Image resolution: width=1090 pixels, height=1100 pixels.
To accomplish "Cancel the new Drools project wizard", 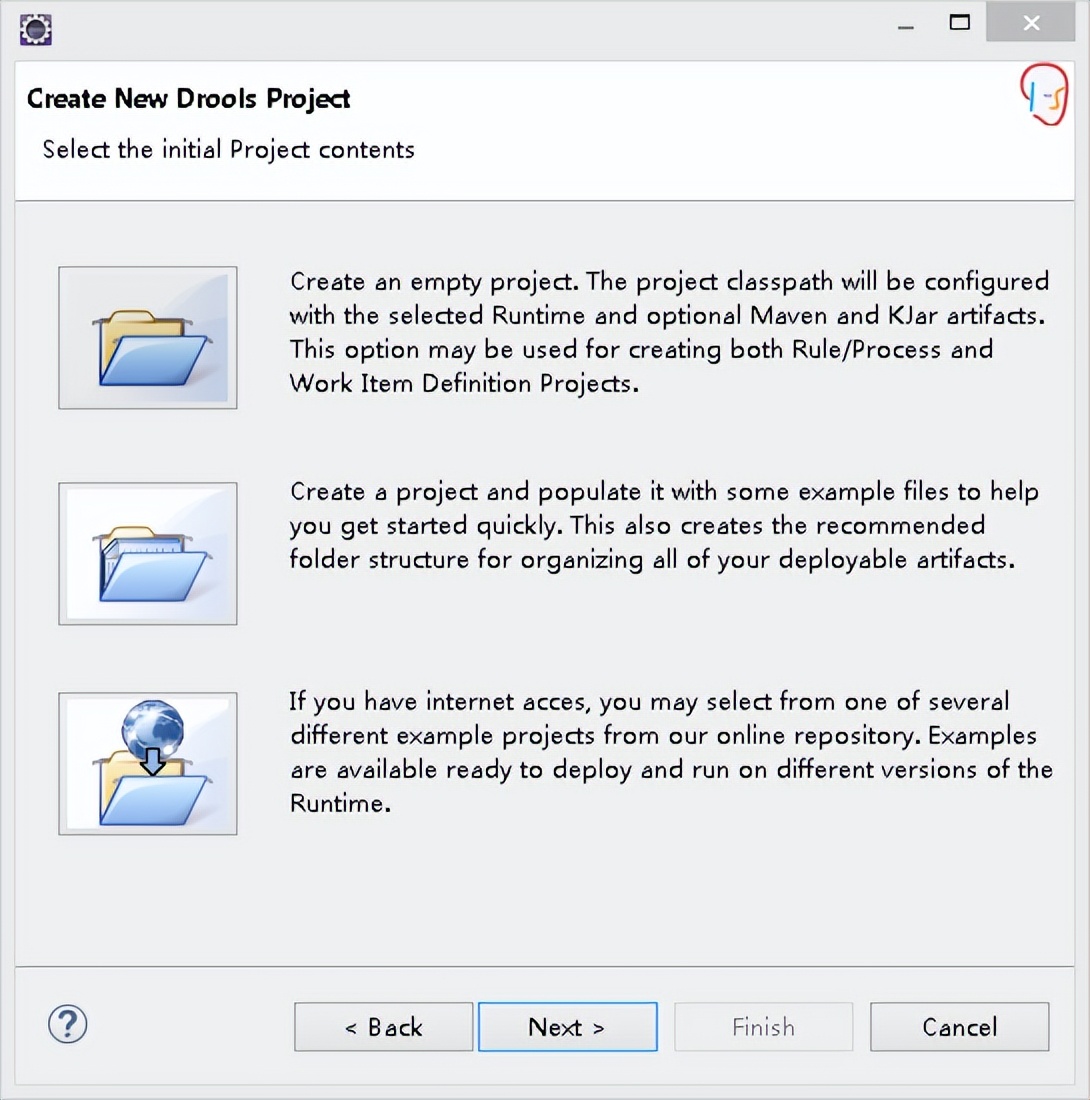I will [960, 1027].
